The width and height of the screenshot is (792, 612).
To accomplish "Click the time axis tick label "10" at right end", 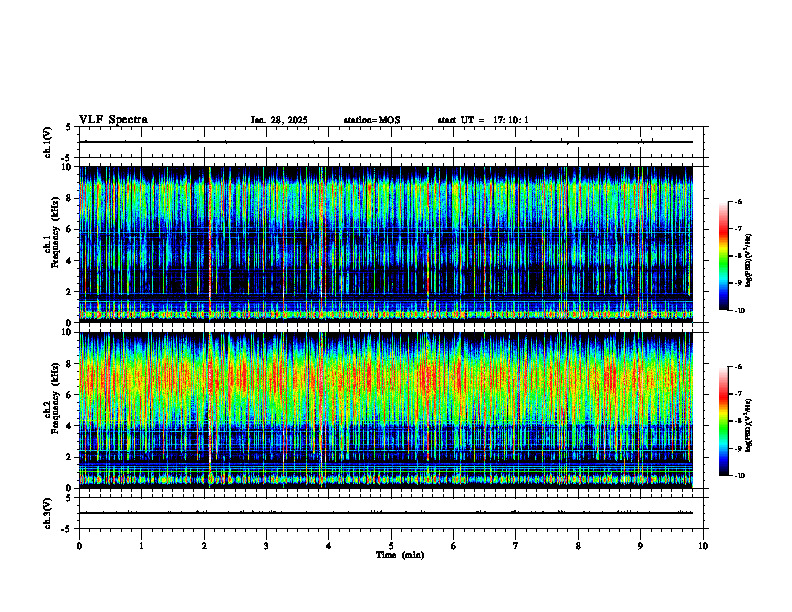I will coord(703,546).
